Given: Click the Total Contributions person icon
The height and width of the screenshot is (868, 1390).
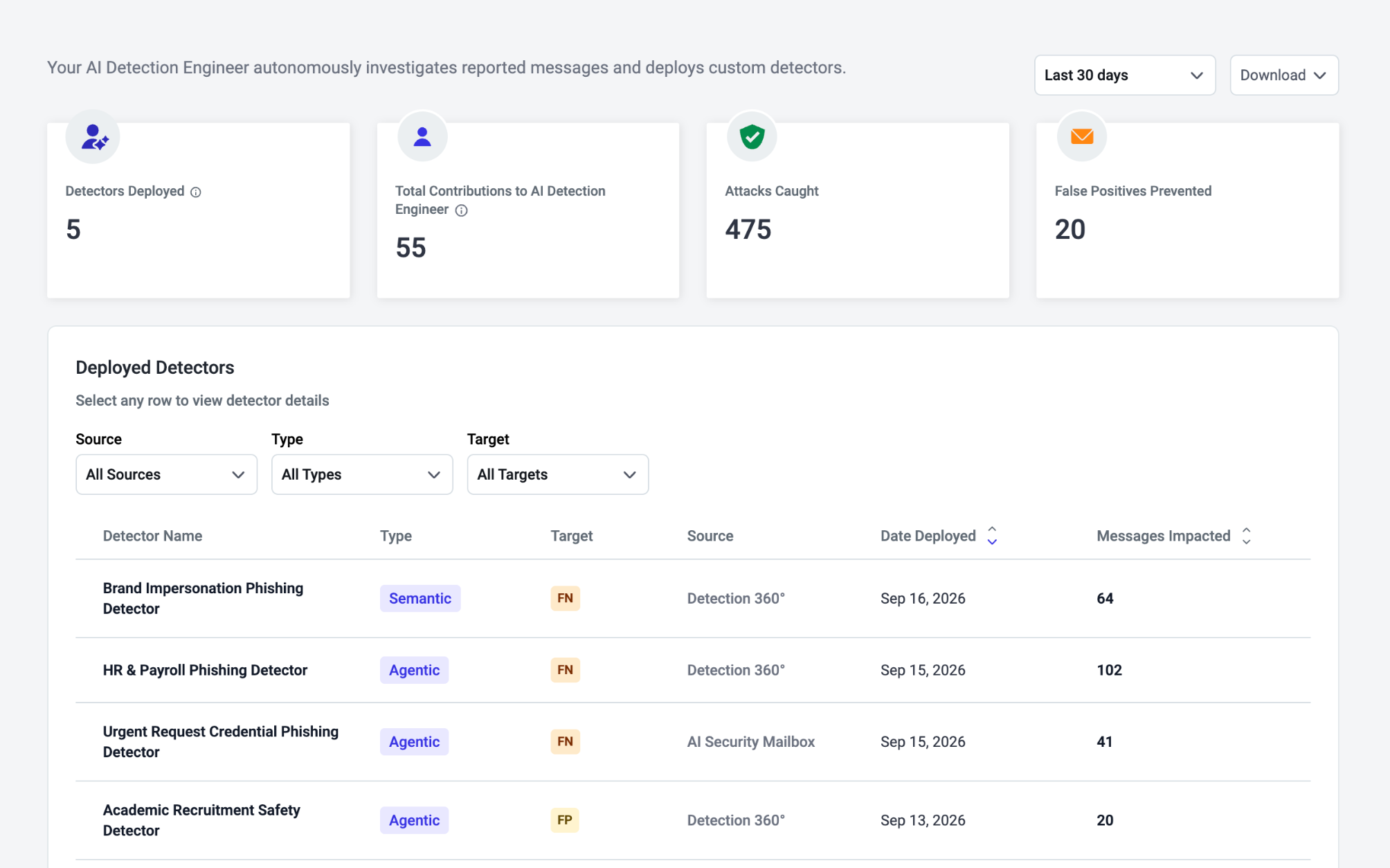Looking at the screenshot, I should (x=422, y=137).
